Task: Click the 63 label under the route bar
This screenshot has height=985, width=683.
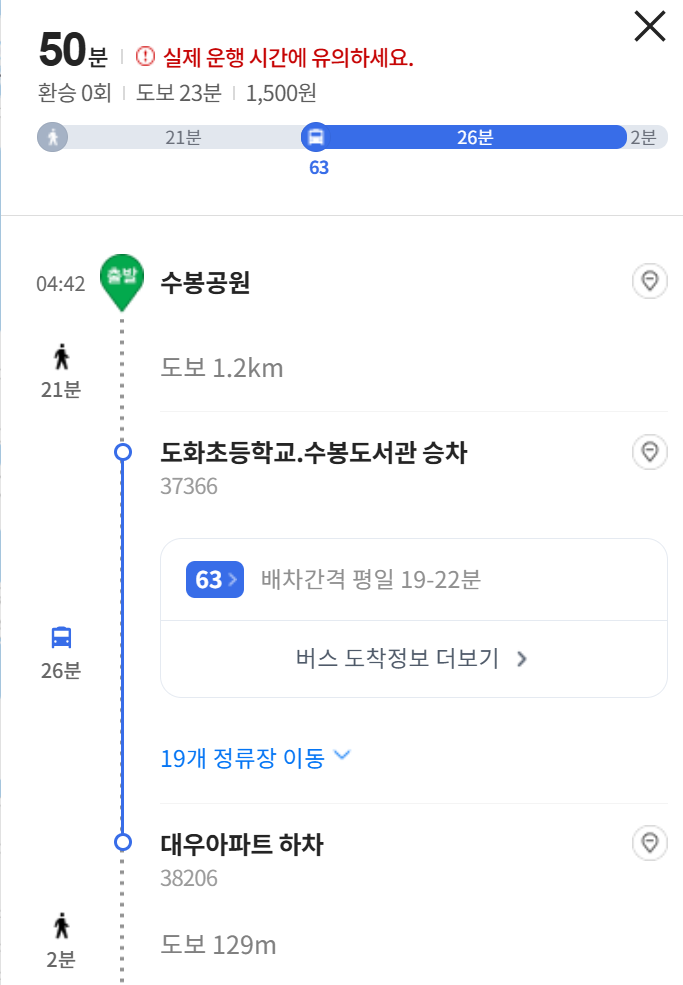Action: tap(319, 167)
